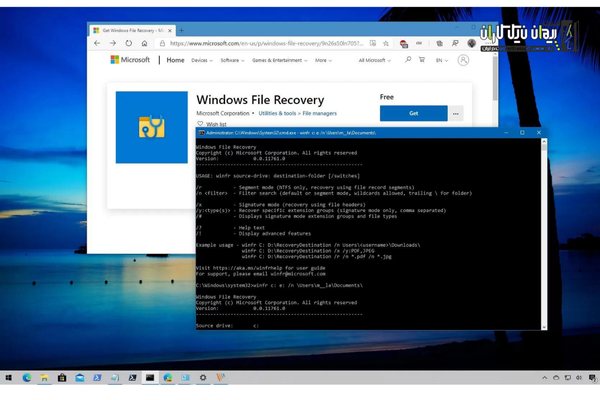
Task: Expand the Devices dropdown menu
Action: (203, 60)
